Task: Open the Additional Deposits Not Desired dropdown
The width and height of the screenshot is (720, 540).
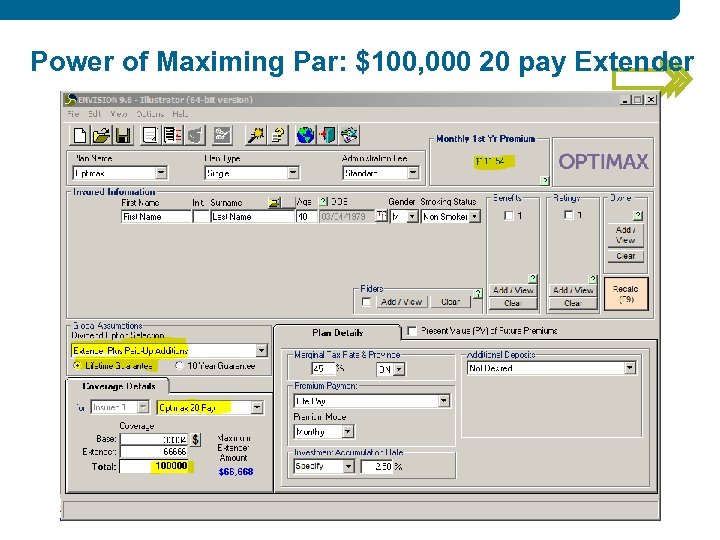Action: click(x=630, y=368)
